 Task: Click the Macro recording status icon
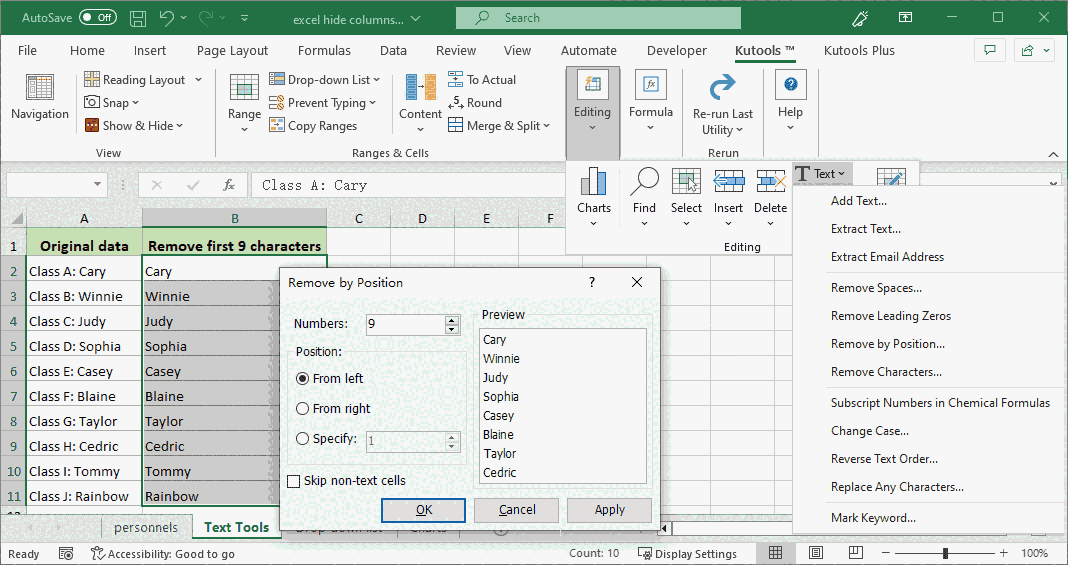click(66, 553)
